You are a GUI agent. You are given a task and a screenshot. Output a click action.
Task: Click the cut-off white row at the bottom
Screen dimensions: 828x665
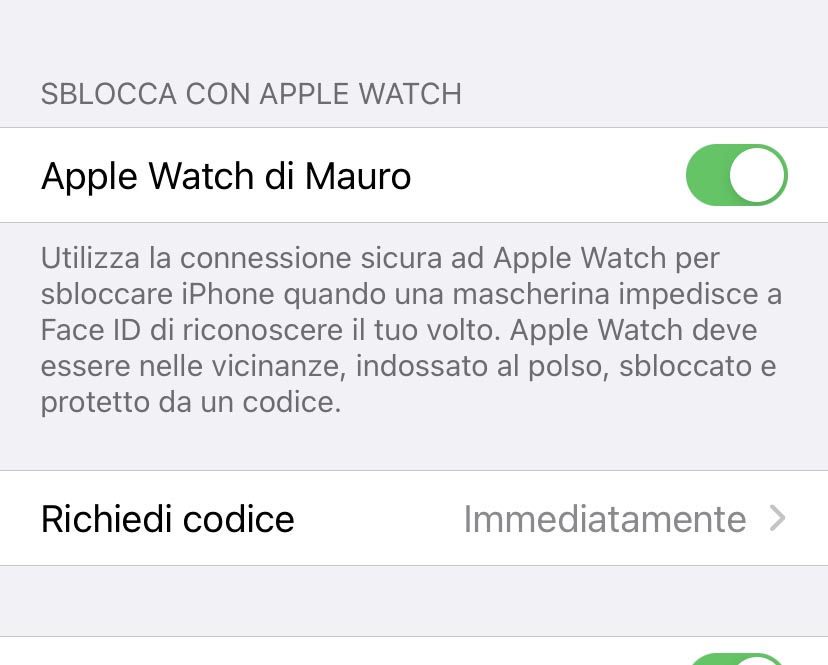click(x=414, y=651)
